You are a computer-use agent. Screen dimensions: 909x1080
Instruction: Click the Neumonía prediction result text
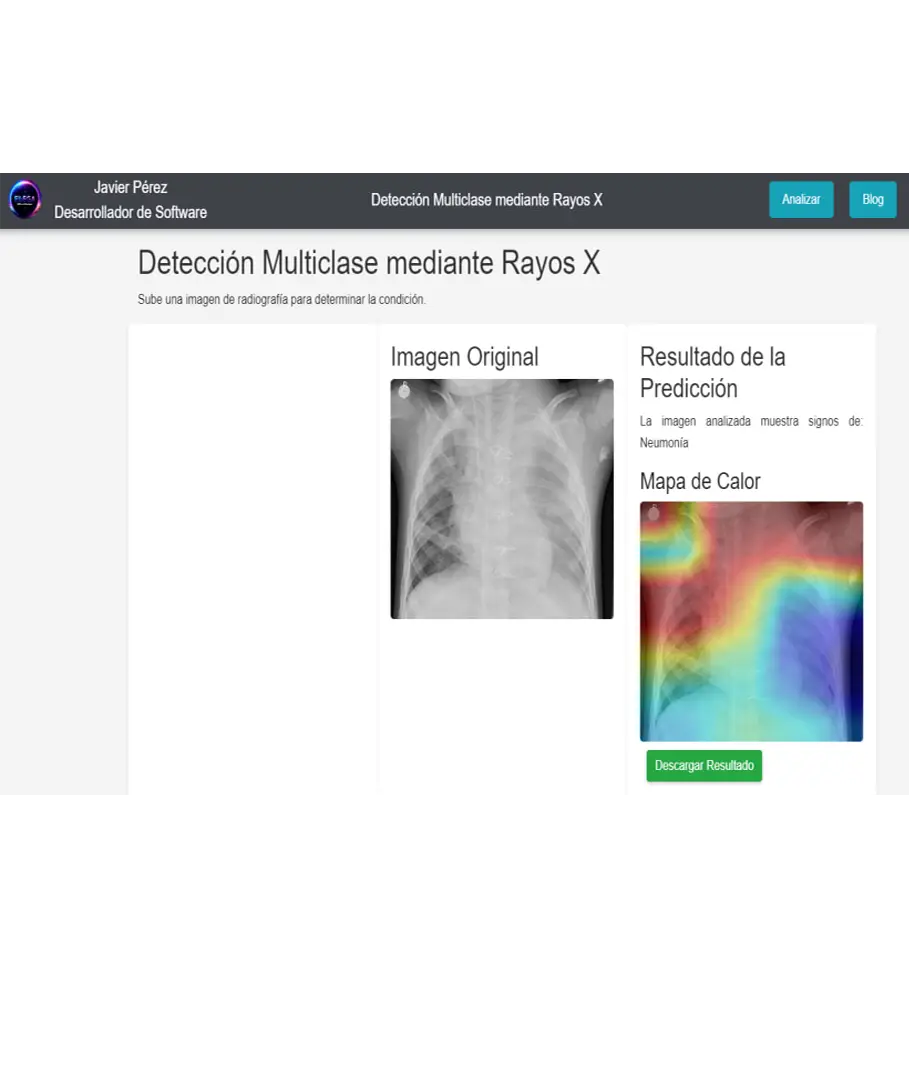coord(664,443)
